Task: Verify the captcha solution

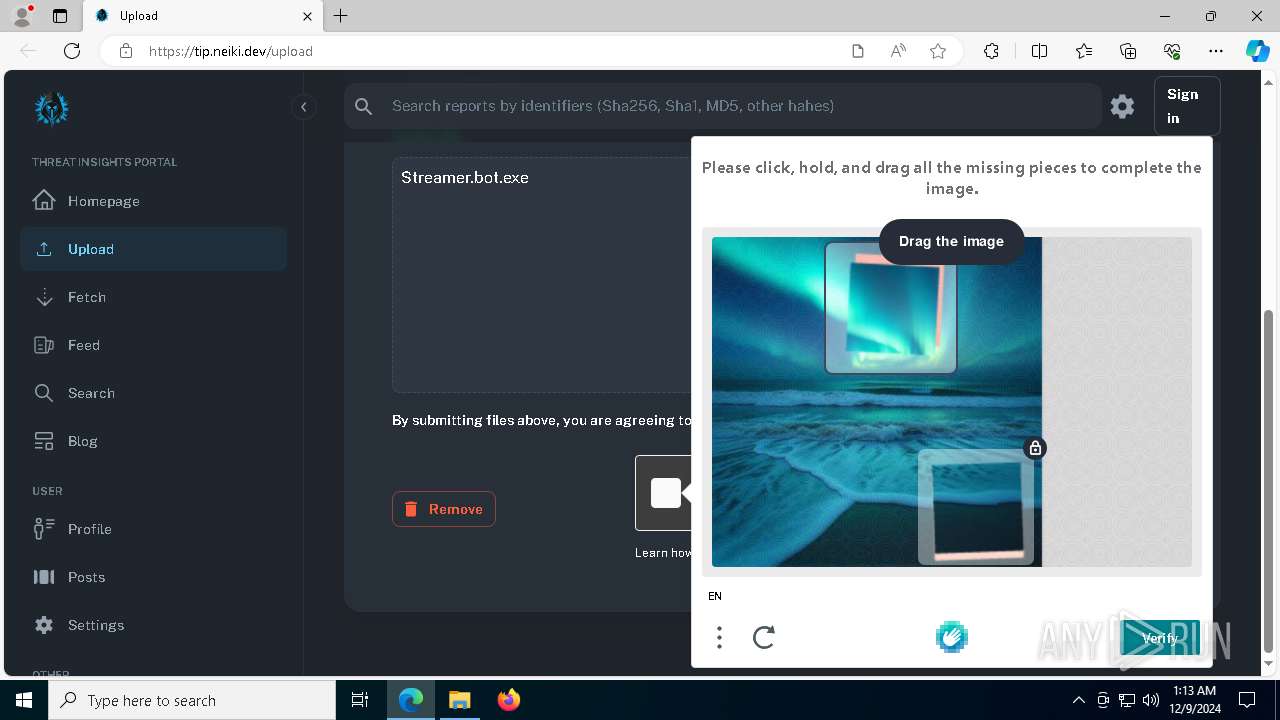Action: coord(1160,637)
